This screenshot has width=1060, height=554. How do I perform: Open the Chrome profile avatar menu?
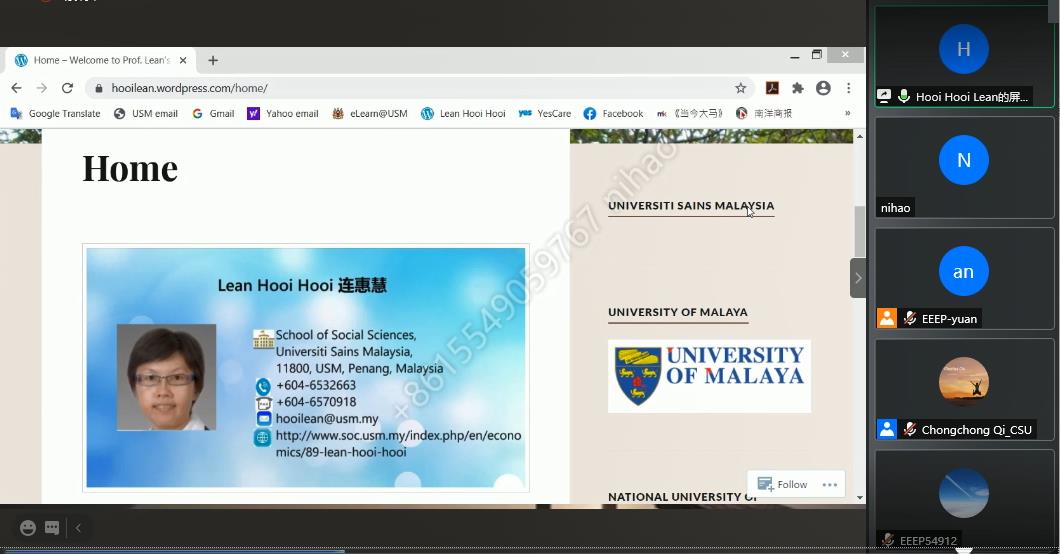pyautogui.click(x=823, y=88)
